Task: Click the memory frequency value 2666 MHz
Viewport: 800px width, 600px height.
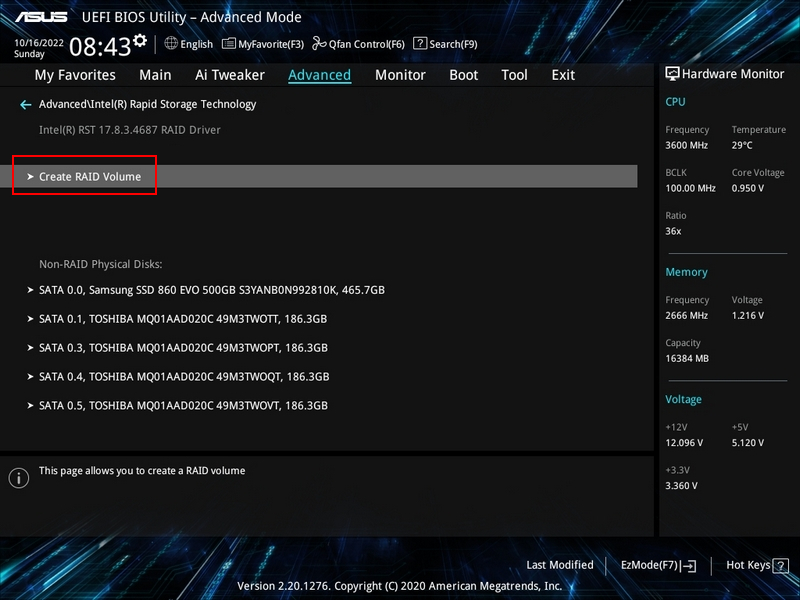Action: 686,315
